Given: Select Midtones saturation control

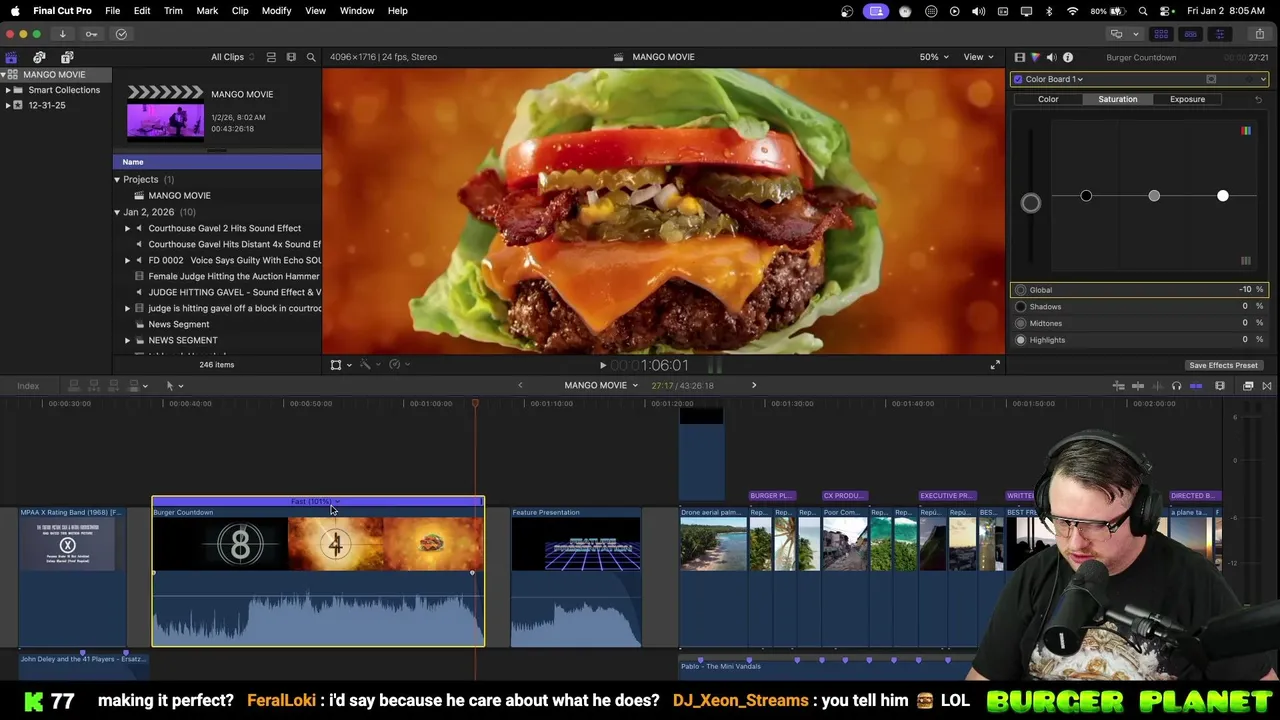Looking at the screenshot, I should tap(1021, 323).
